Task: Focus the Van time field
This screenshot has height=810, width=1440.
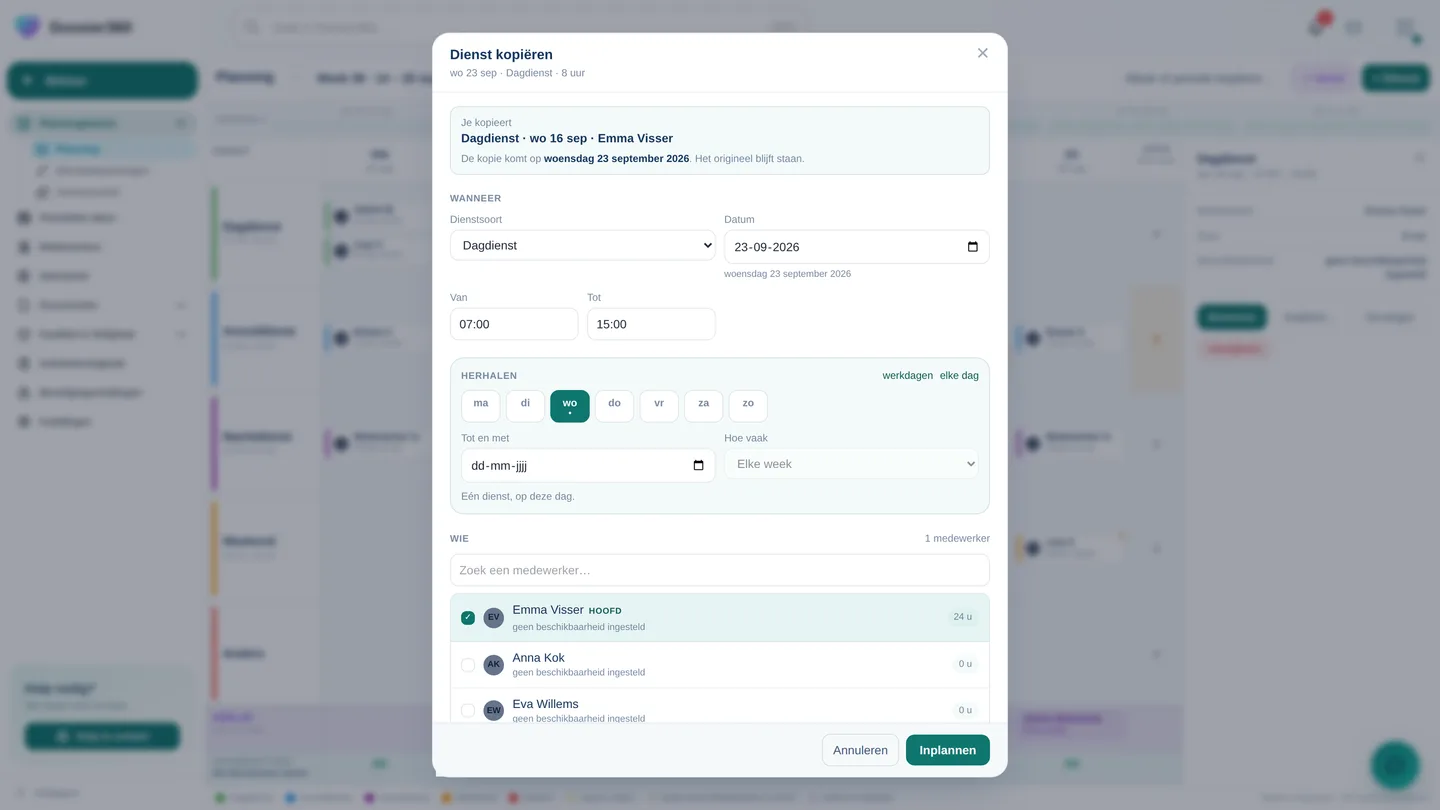Action: pos(514,324)
